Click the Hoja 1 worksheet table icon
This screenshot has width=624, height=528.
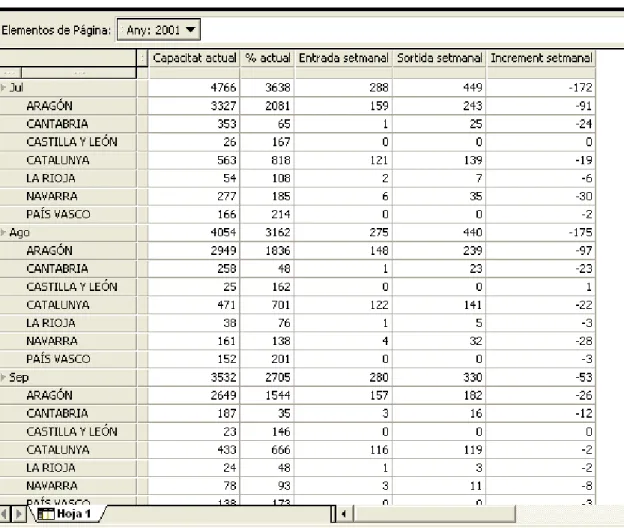click(x=45, y=514)
